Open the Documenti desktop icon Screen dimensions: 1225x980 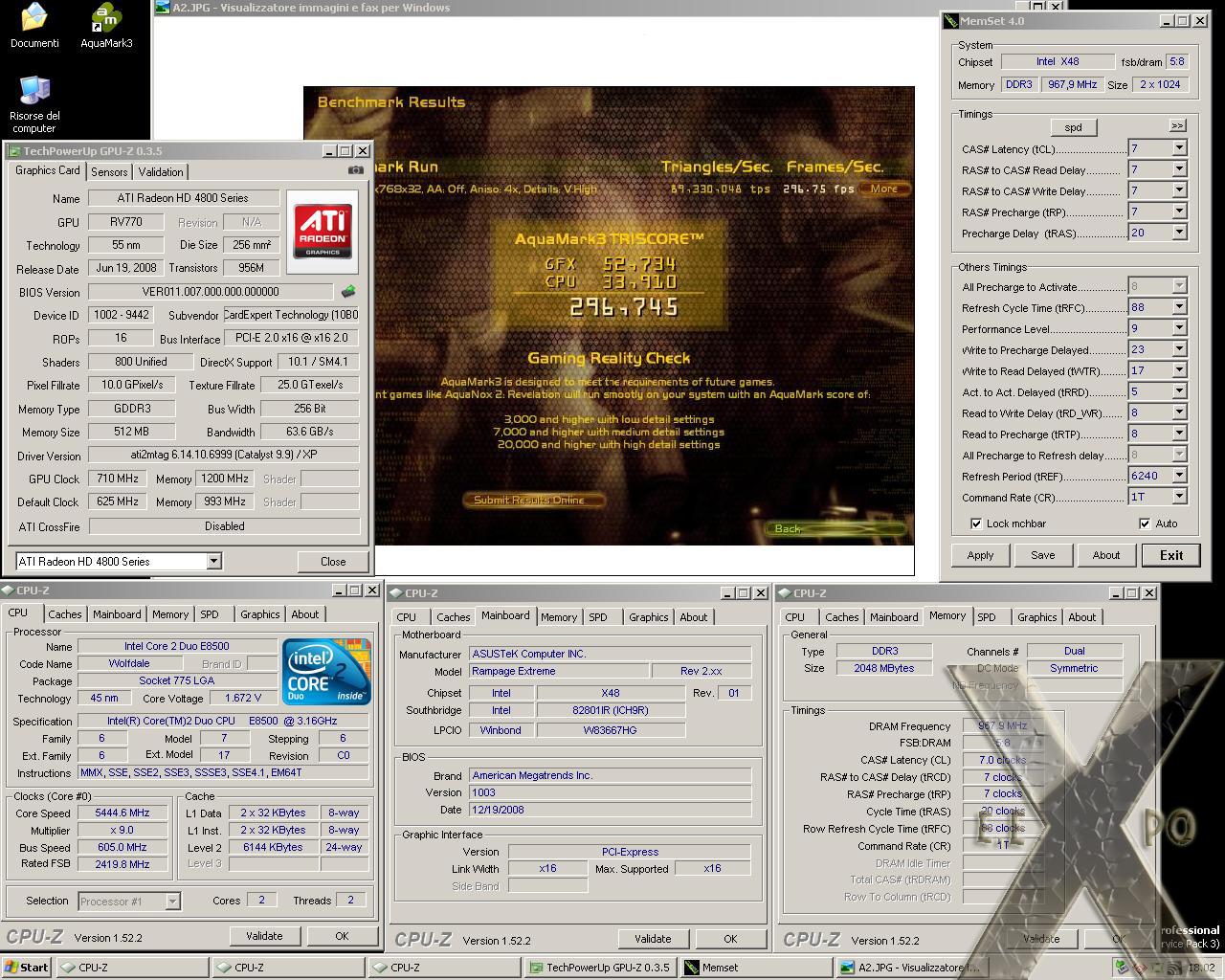tap(34, 24)
